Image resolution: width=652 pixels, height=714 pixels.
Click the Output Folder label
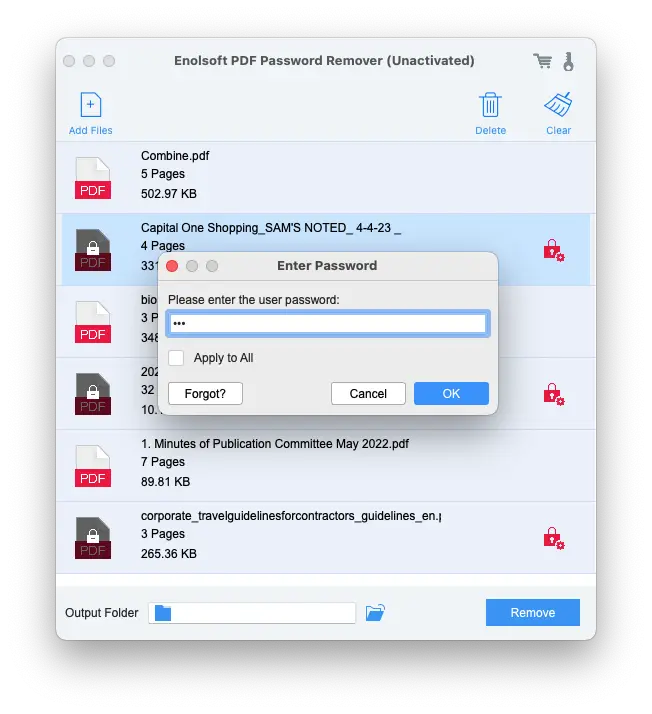tap(102, 613)
